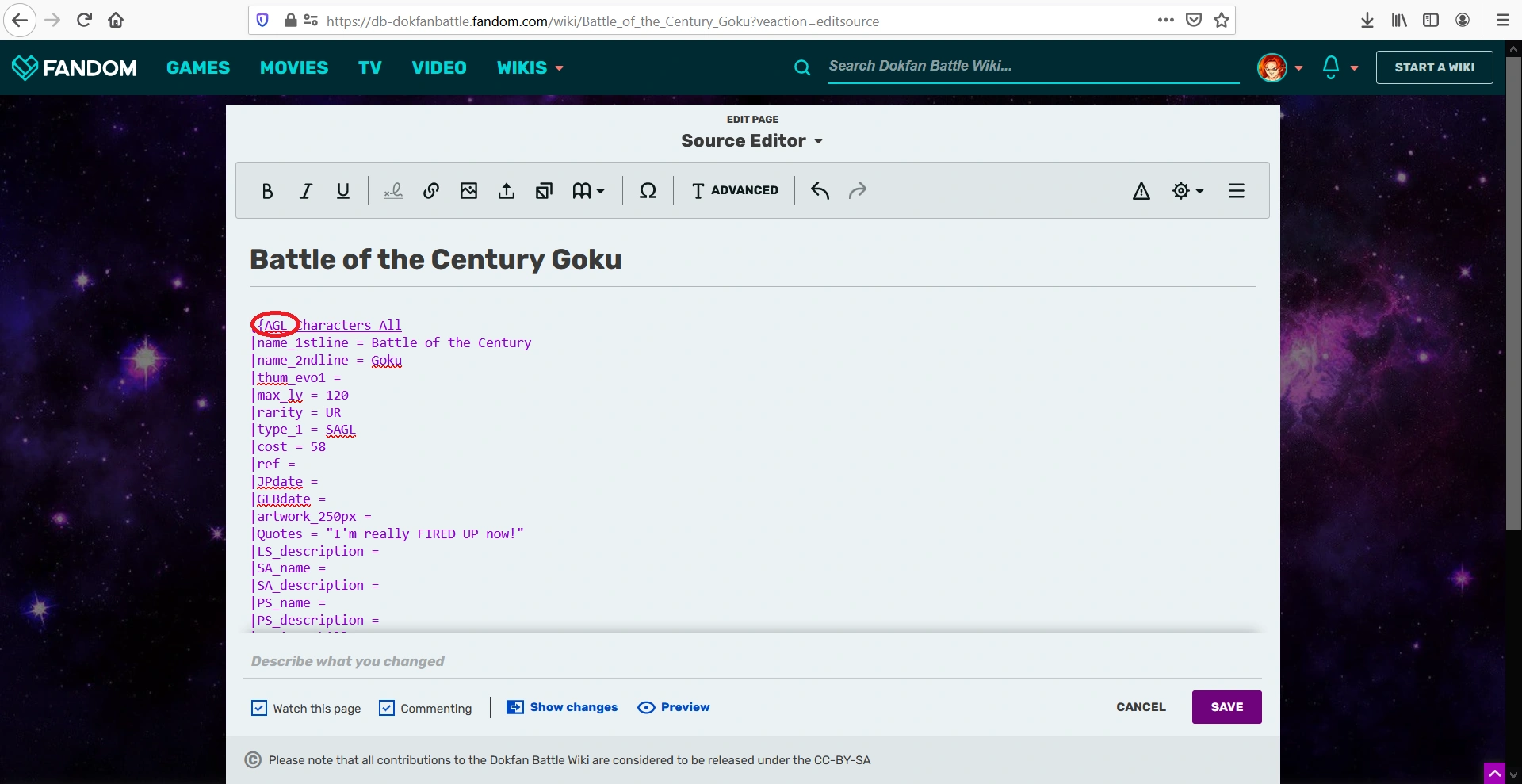Open the Firefox account icon

pyautogui.click(x=1463, y=21)
